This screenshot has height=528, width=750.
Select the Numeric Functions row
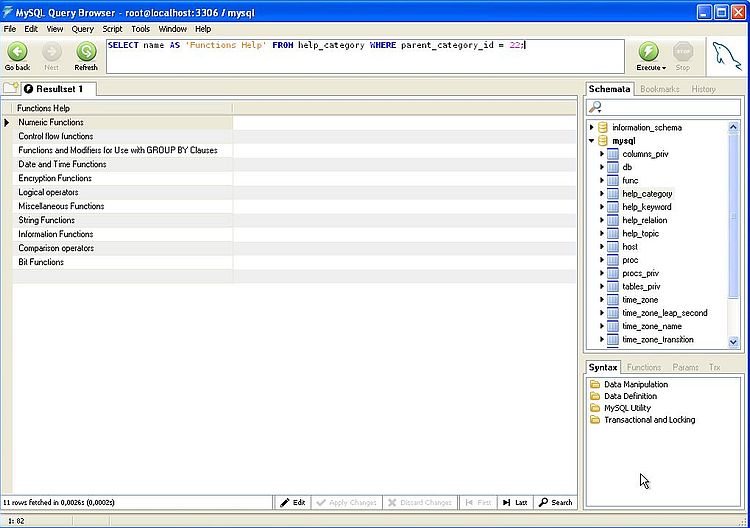pyautogui.click(x=122, y=122)
